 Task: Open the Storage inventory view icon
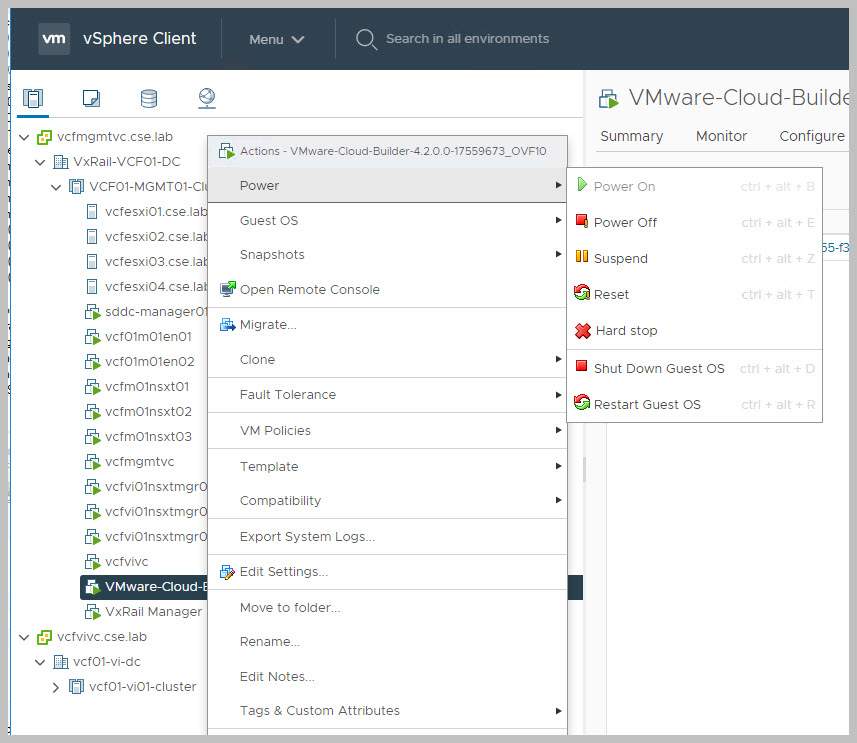(149, 98)
